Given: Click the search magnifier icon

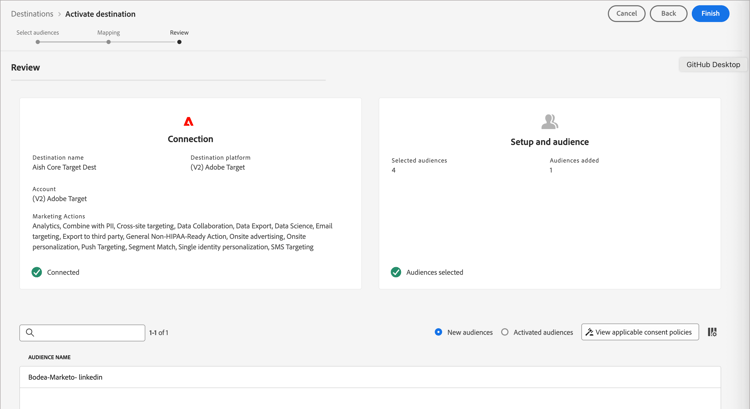Looking at the screenshot, I should click(30, 332).
